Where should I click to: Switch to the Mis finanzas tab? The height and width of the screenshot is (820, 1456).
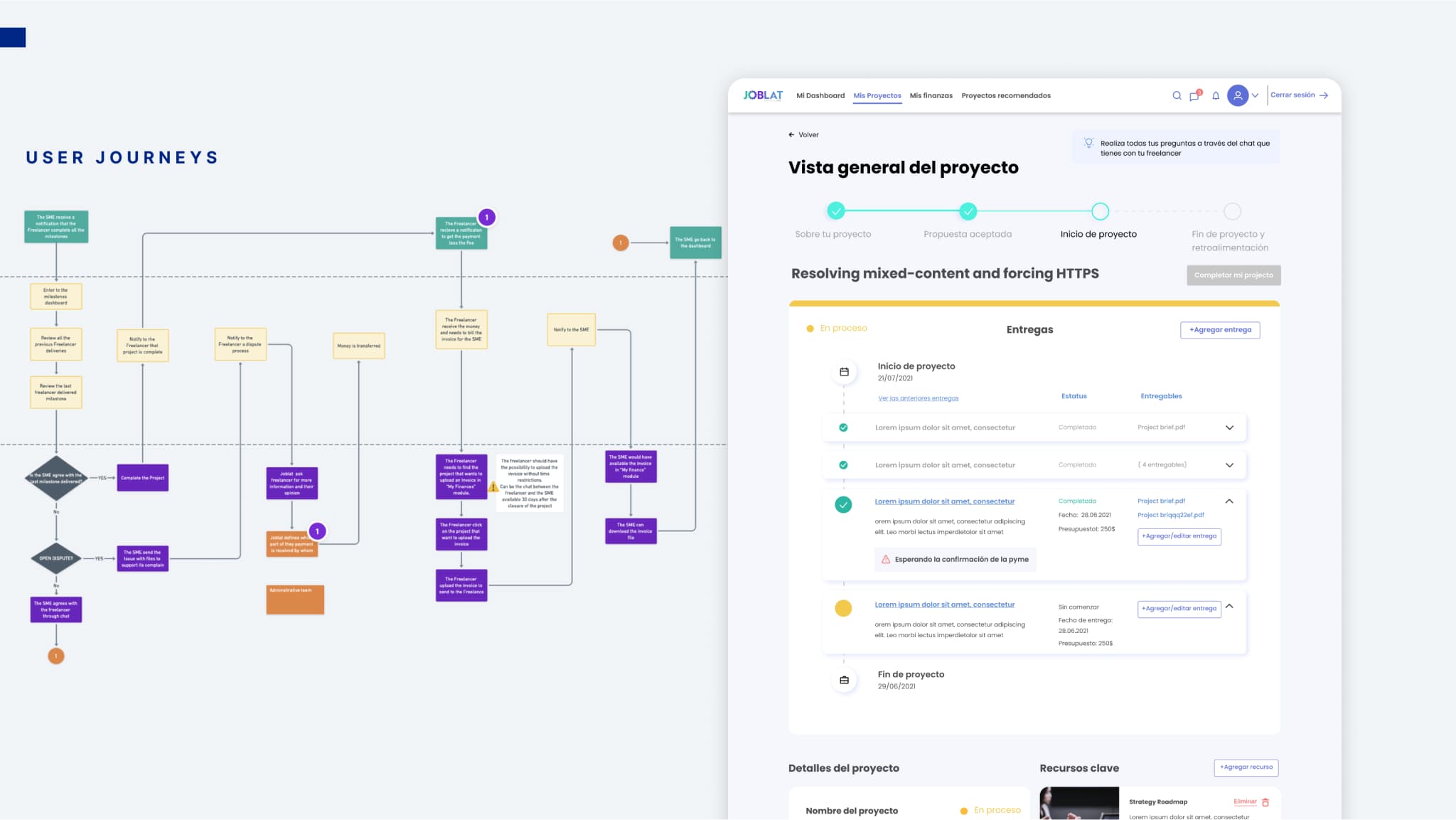point(931,95)
